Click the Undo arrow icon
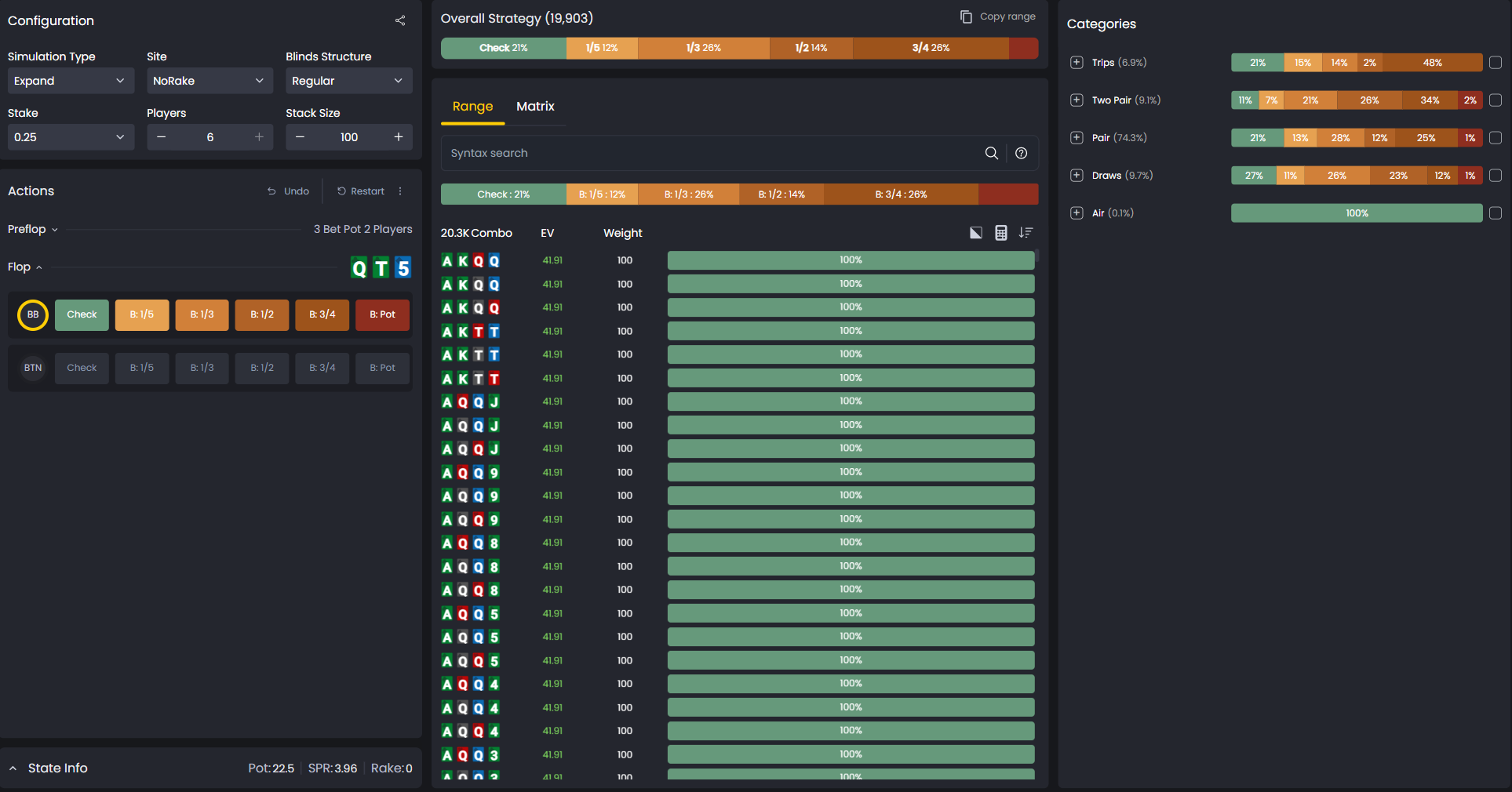Screen dimensions: 1512x792 pyautogui.click(x=271, y=191)
